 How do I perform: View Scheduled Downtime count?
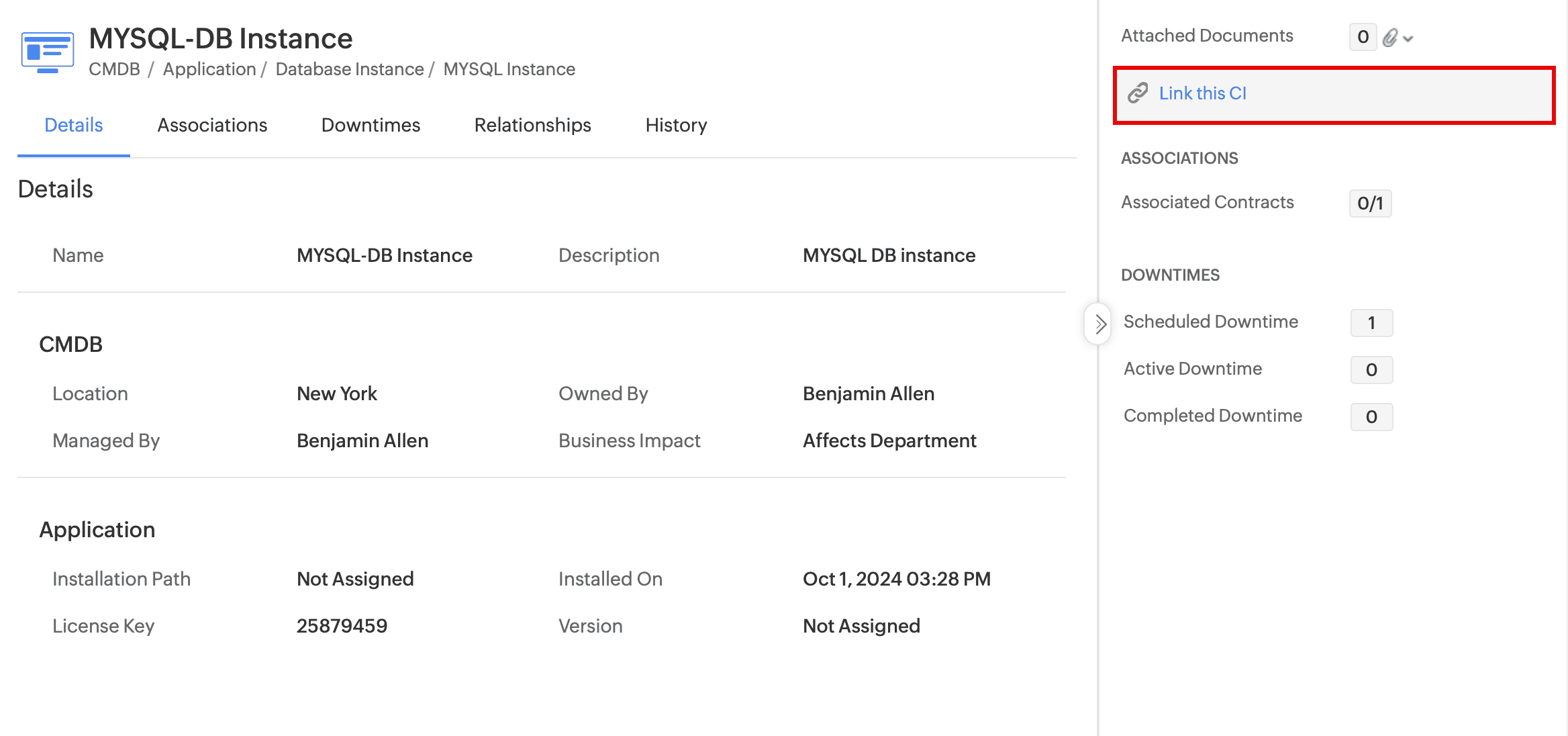click(x=1371, y=323)
